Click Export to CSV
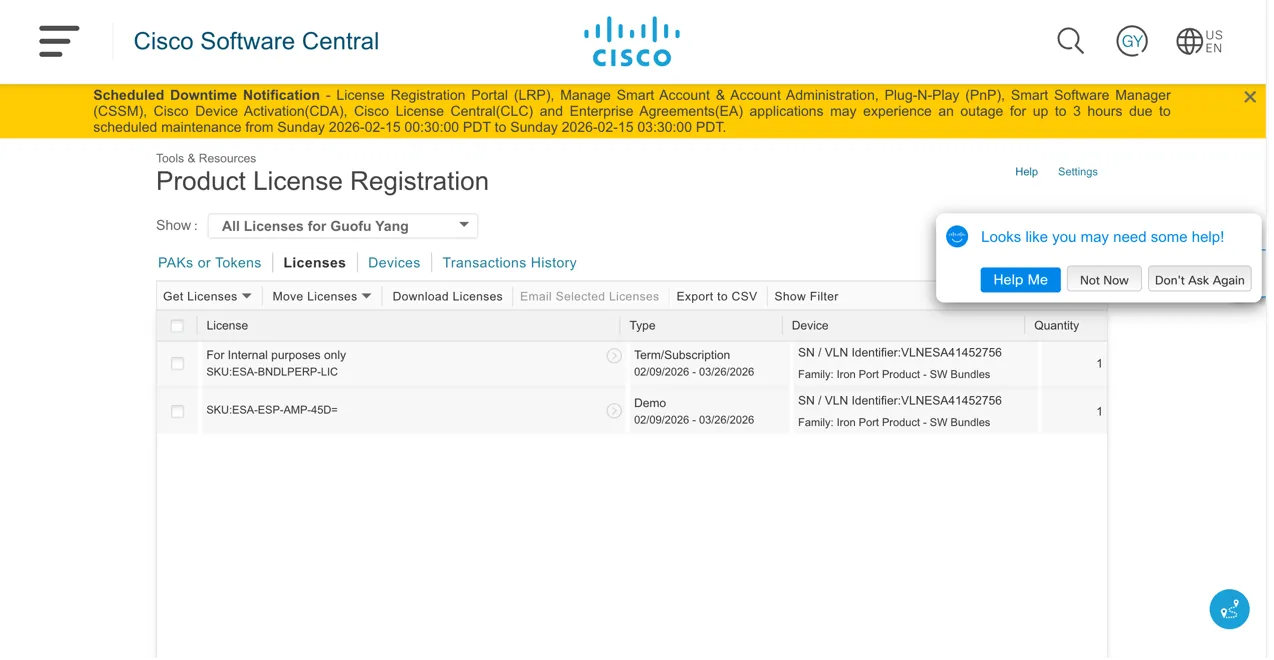This screenshot has width=1274, height=660. click(716, 296)
